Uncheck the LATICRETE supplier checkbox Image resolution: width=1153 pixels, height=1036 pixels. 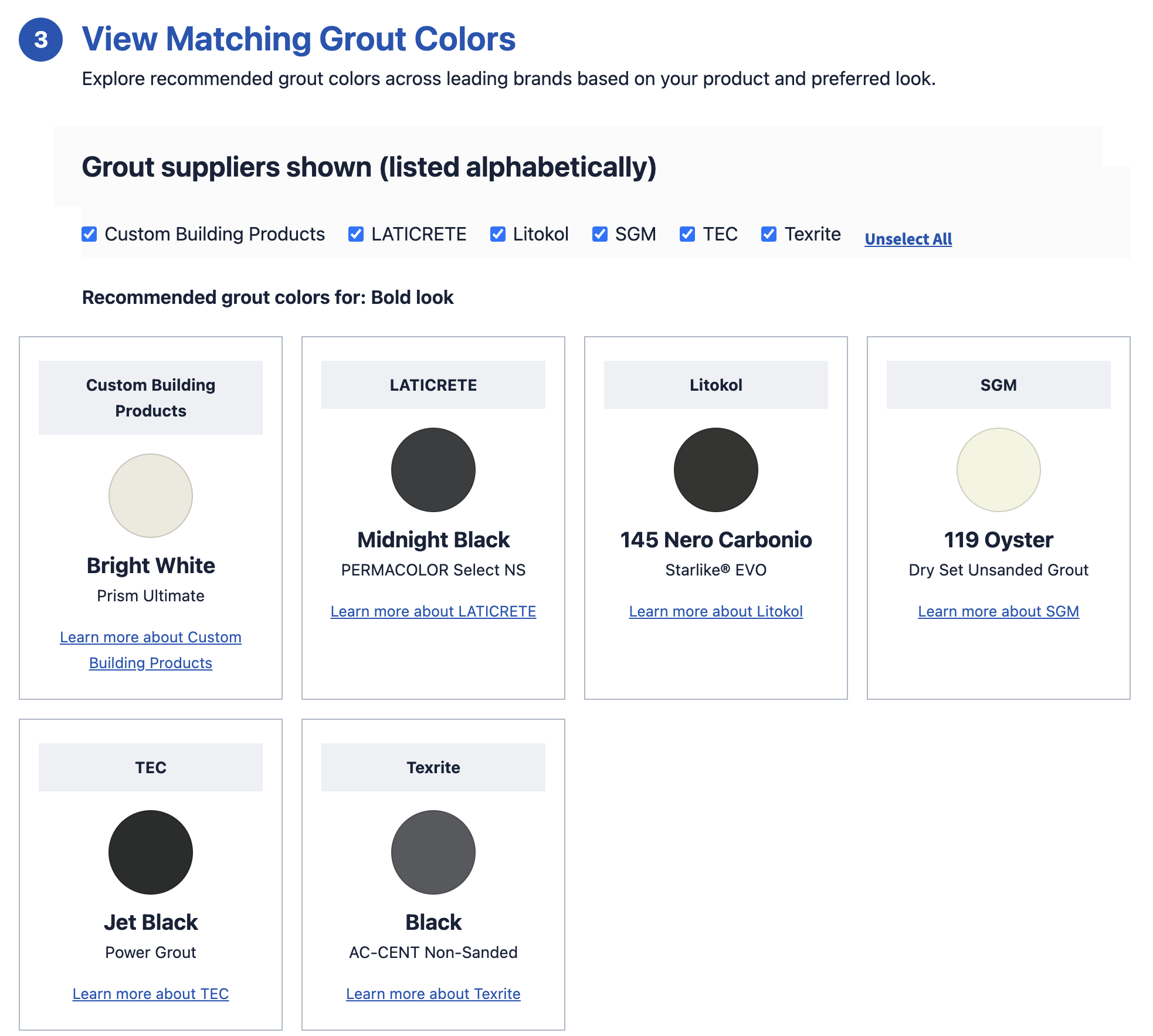pyautogui.click(x=356, y=234)
